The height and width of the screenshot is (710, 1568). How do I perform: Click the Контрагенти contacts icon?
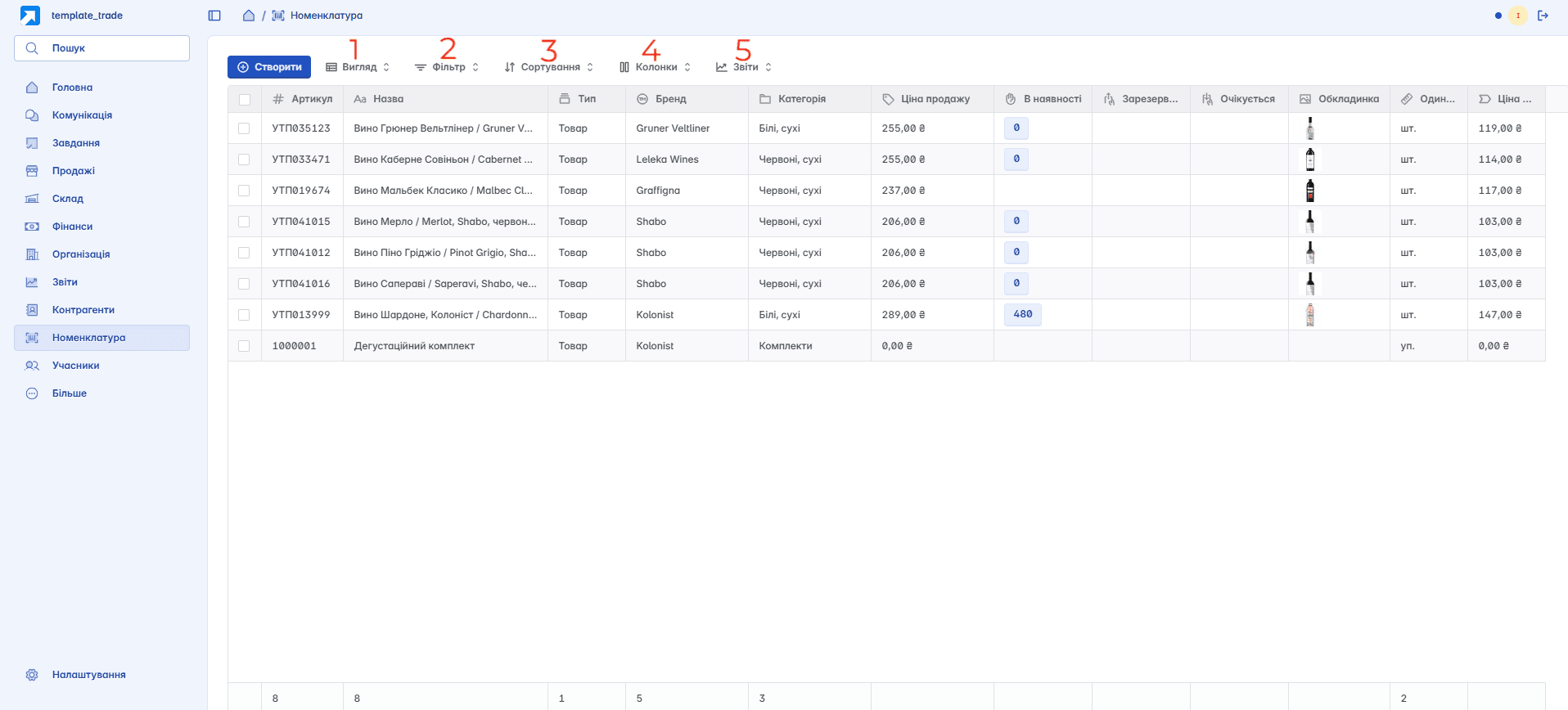(32, 310)
